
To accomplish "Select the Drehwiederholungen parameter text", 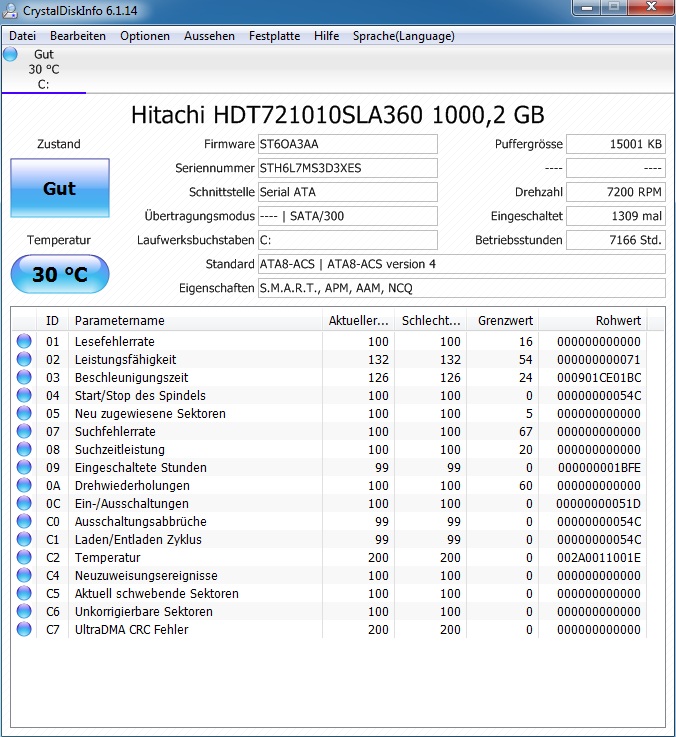I will [132, 486].
